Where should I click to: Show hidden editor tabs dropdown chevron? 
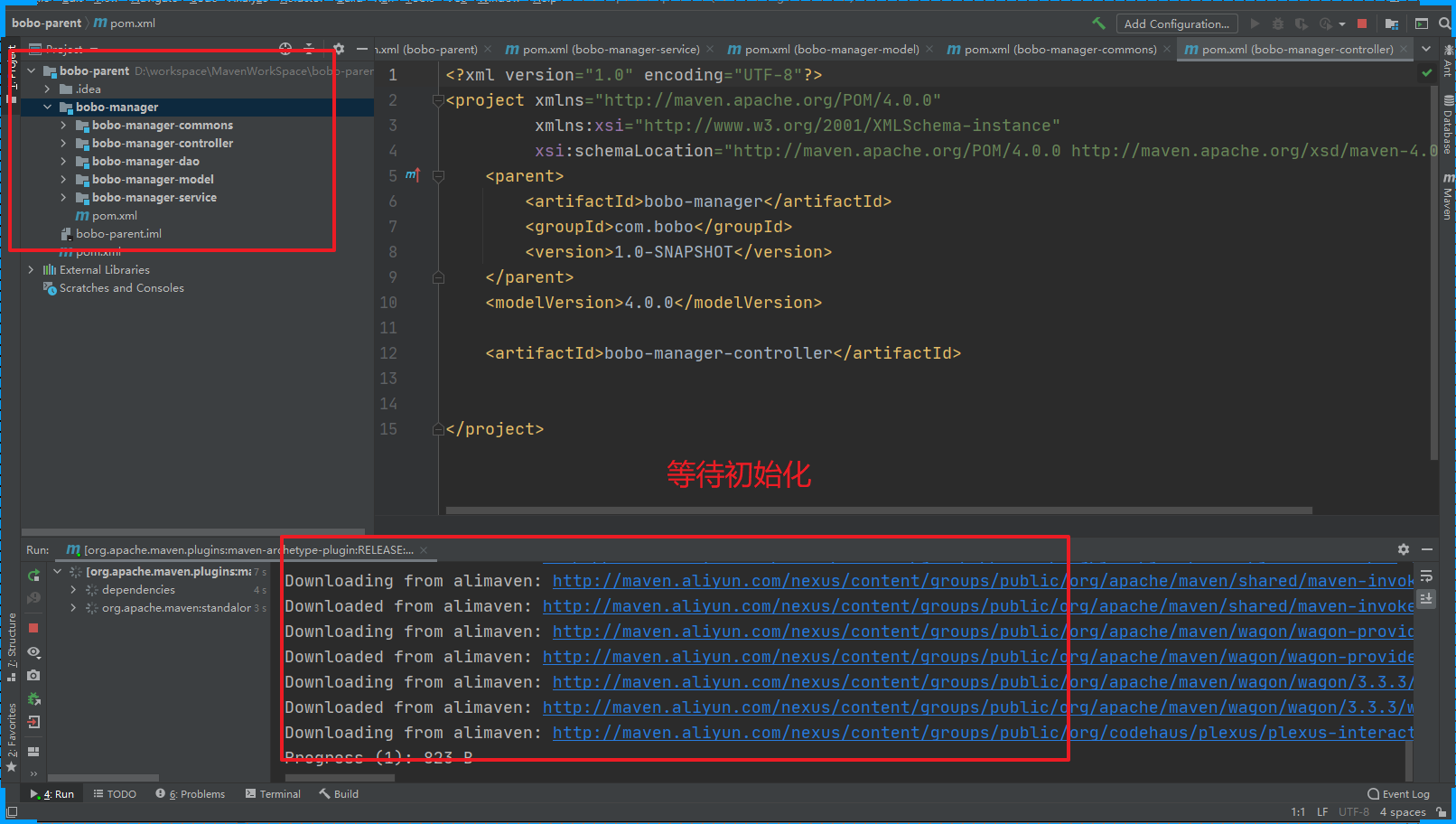pyautogui.click(x=1426, y=49)
